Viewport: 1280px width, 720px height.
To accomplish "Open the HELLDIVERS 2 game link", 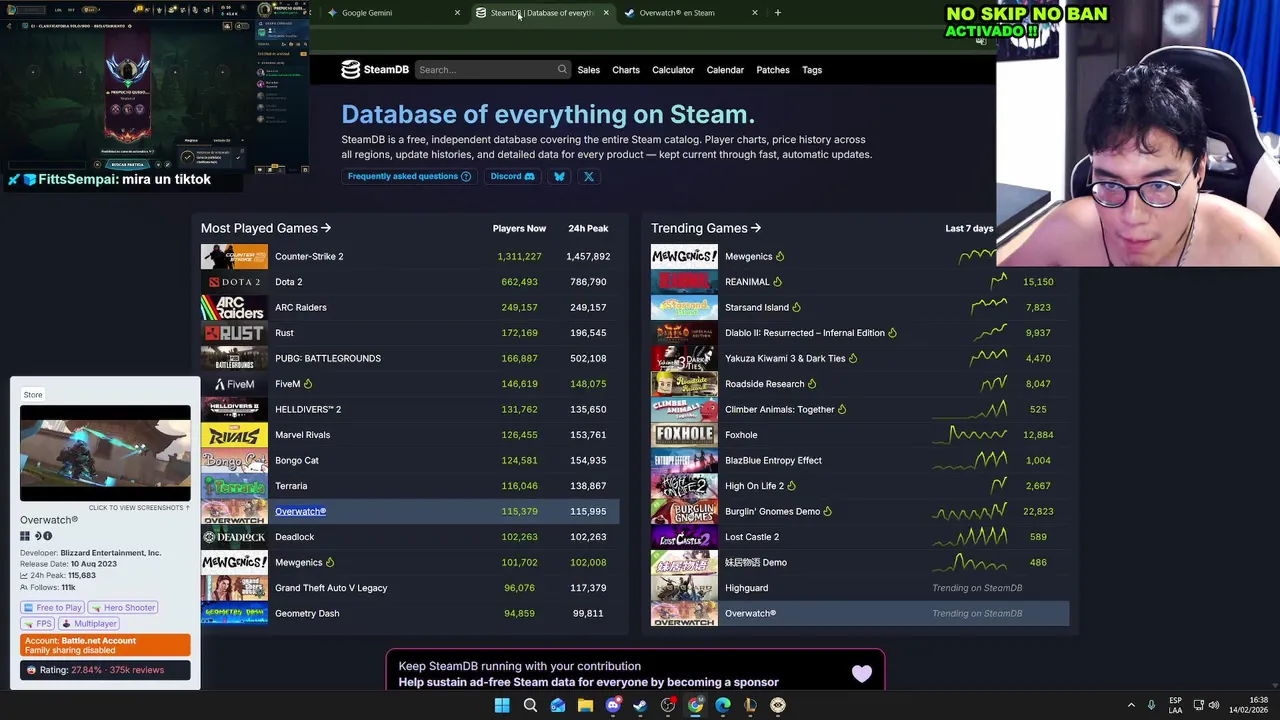I will pos(308,410).
